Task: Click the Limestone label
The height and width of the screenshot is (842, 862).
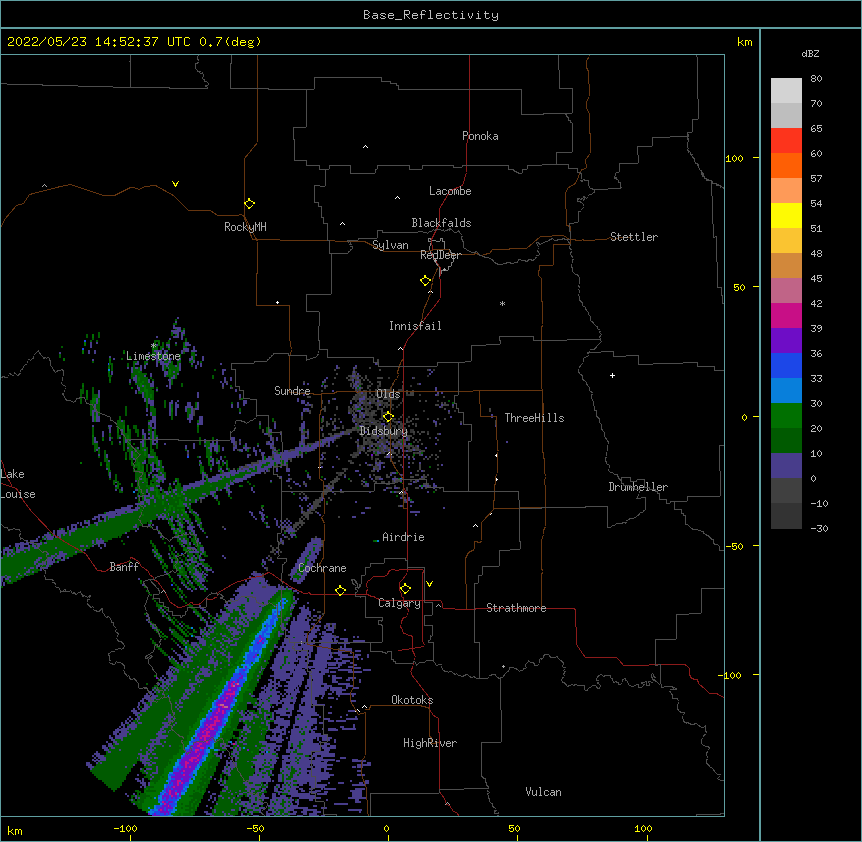Action: 153,356
